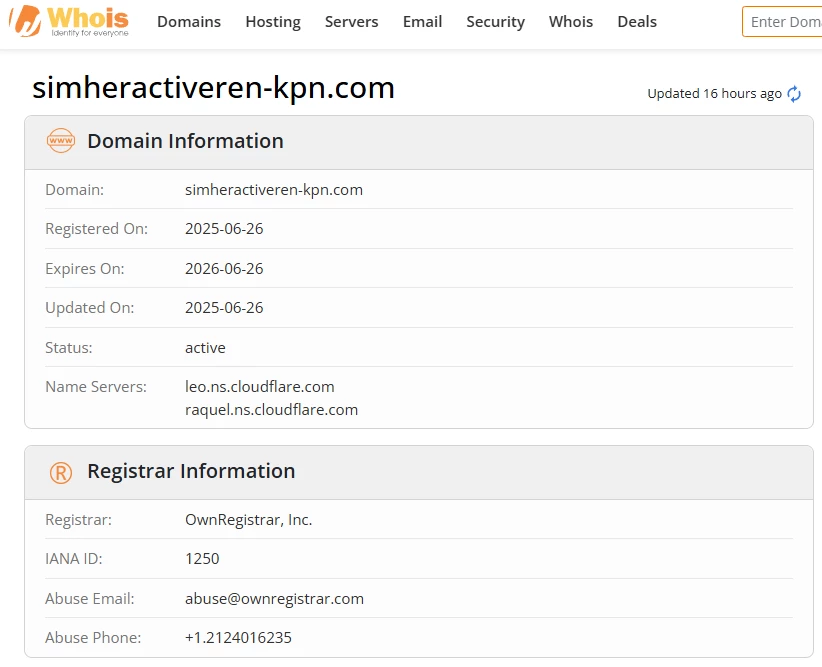Click the www Domain Information icon
The image size is (822, 667).
click(x=61, y=141)
